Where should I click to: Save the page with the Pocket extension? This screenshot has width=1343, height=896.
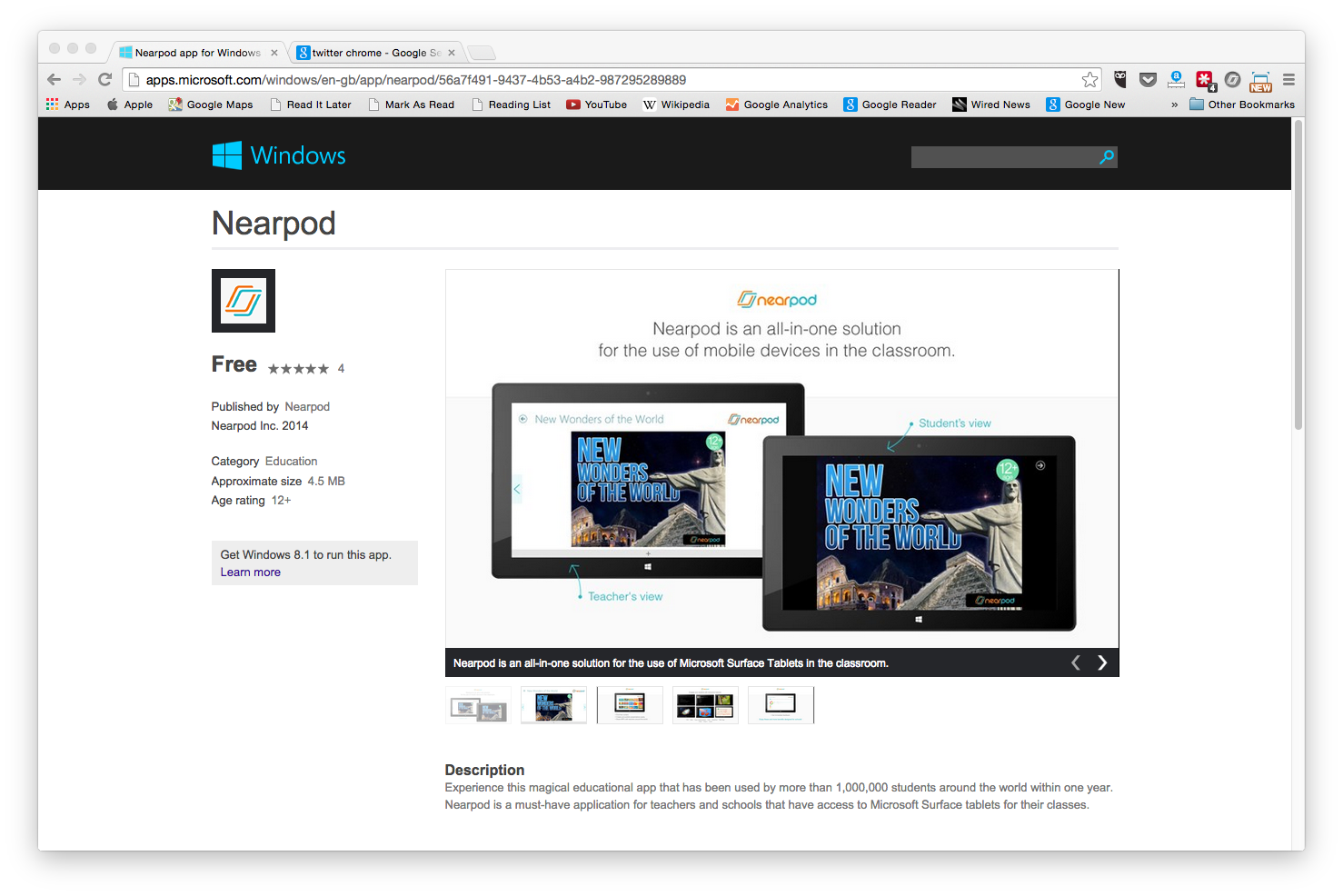tap(1148, 80)
